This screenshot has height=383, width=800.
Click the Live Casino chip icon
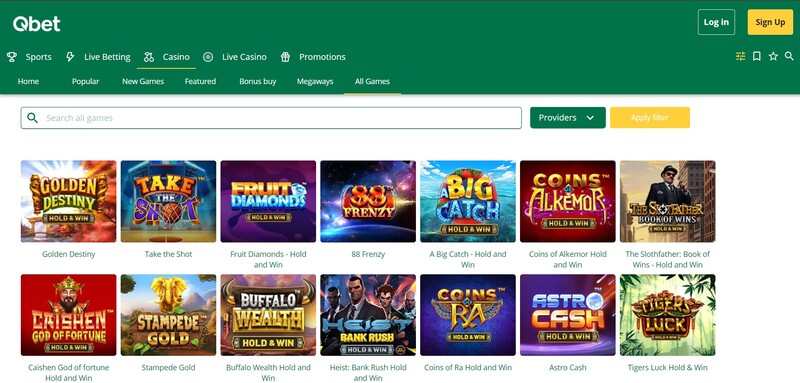coord(208,57)
